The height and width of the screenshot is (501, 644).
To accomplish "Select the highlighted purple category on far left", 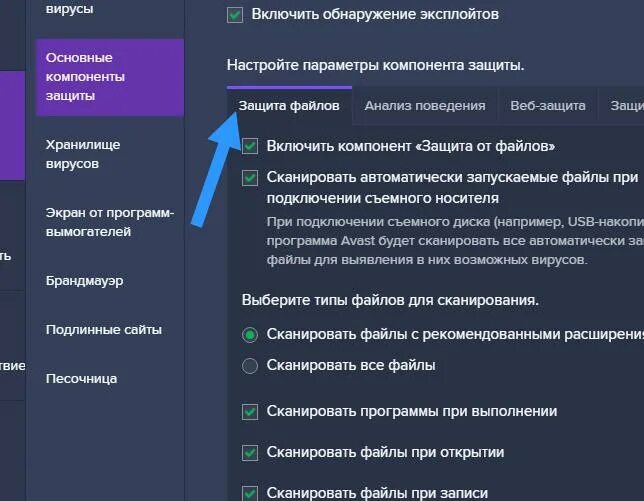I will pyautogui.click(x=12, y=125).
